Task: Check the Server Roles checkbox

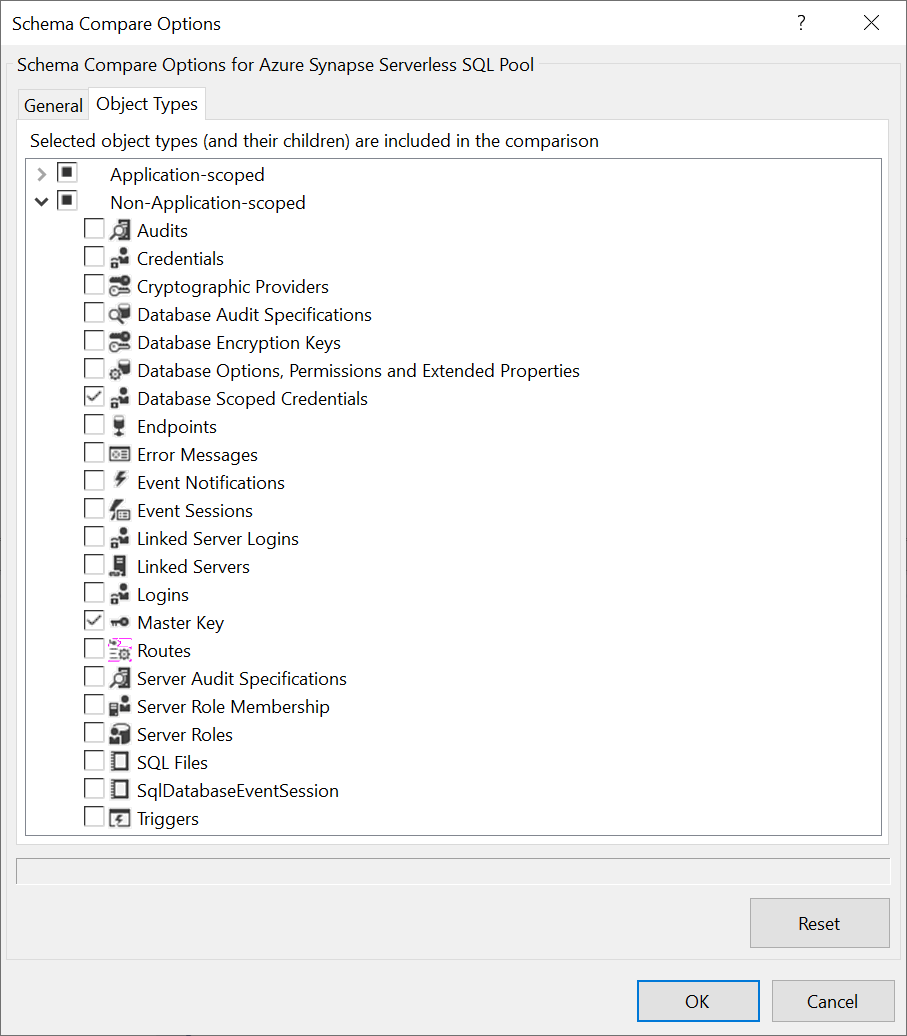Action: pos(94,733)
